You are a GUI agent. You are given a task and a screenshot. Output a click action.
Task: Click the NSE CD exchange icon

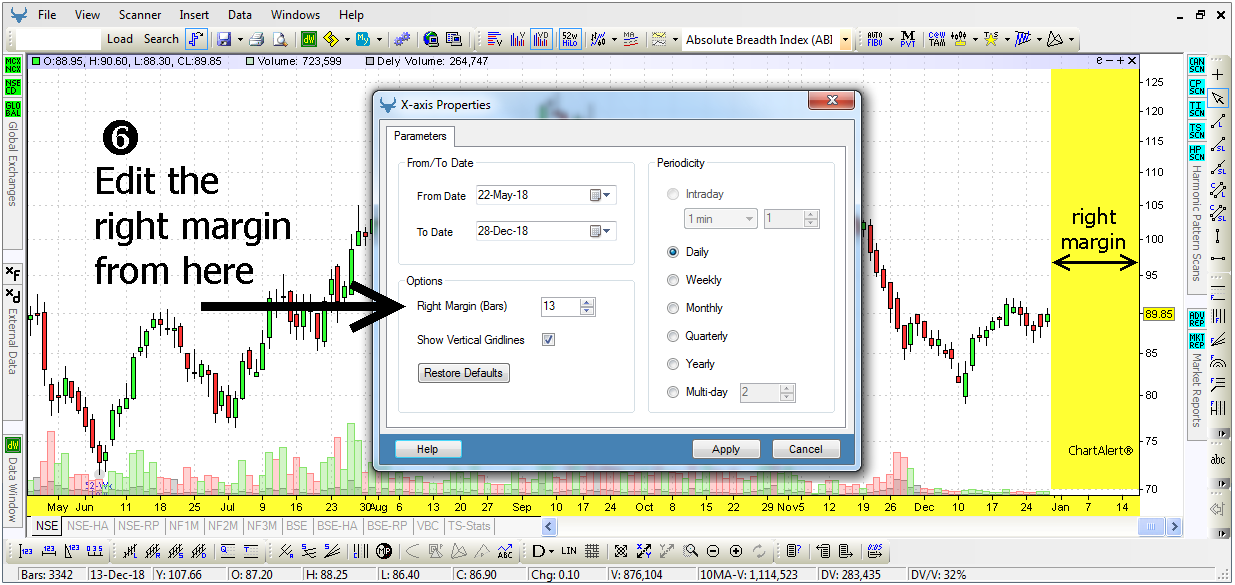13,86
